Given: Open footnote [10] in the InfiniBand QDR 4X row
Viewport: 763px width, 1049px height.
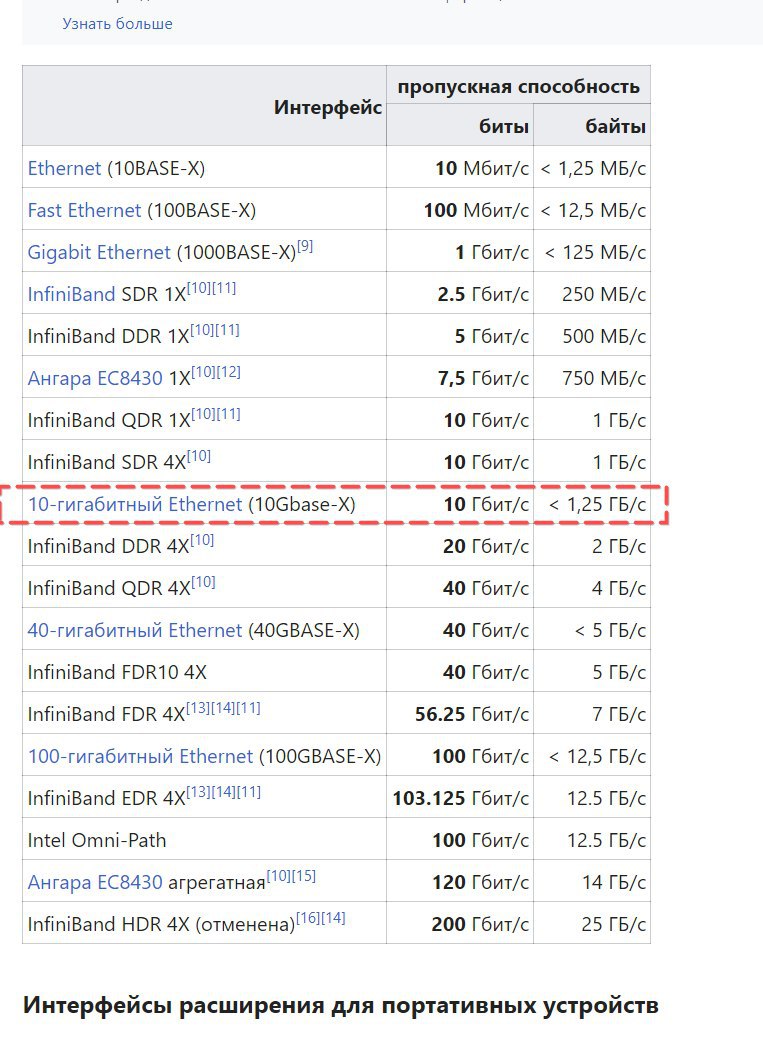Looking at the screenshot, I should (x=203, y=582).
